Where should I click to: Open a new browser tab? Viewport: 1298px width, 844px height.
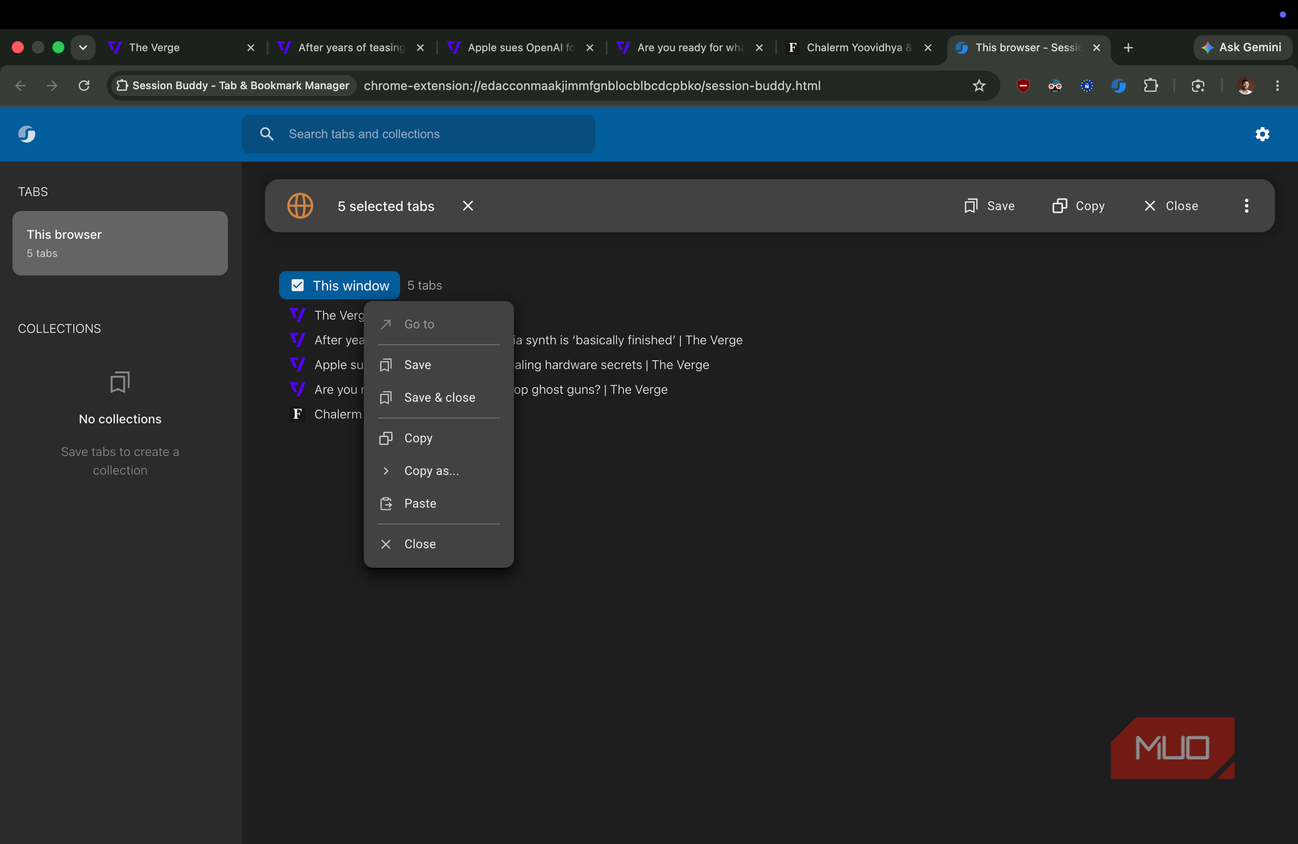tap(1128, 47)
